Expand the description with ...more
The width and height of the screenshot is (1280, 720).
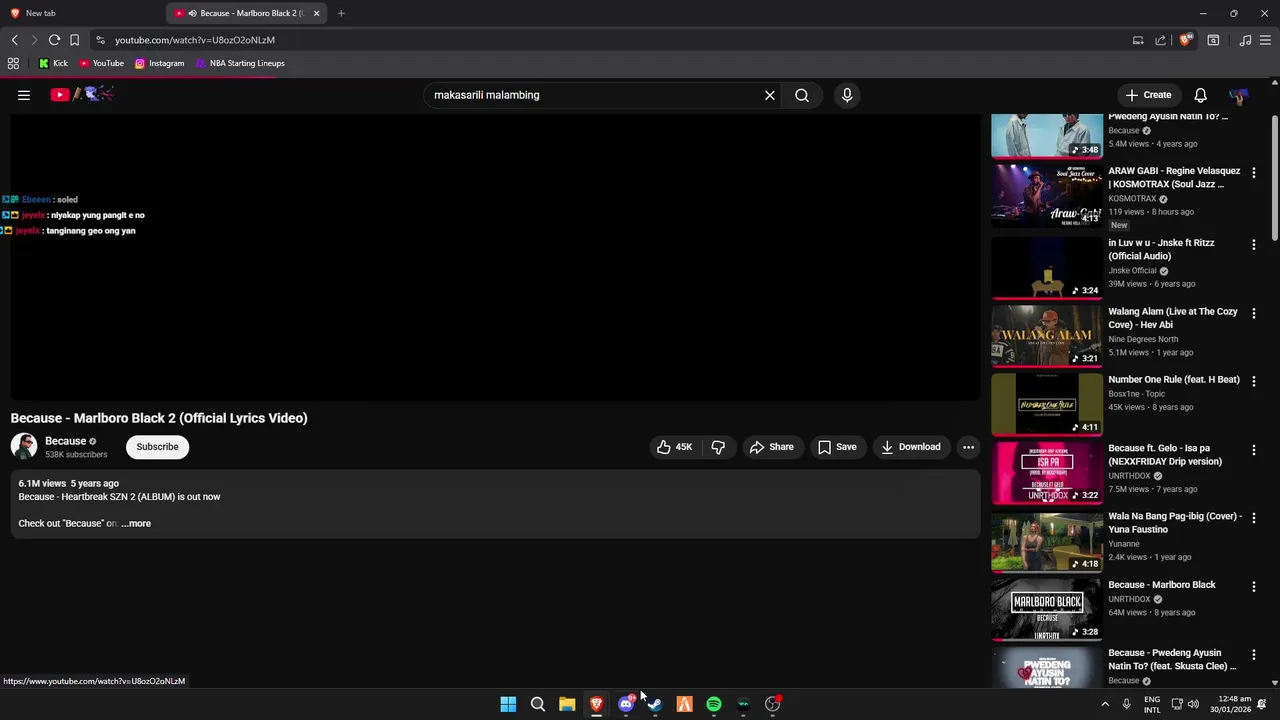tap(136, 523)
